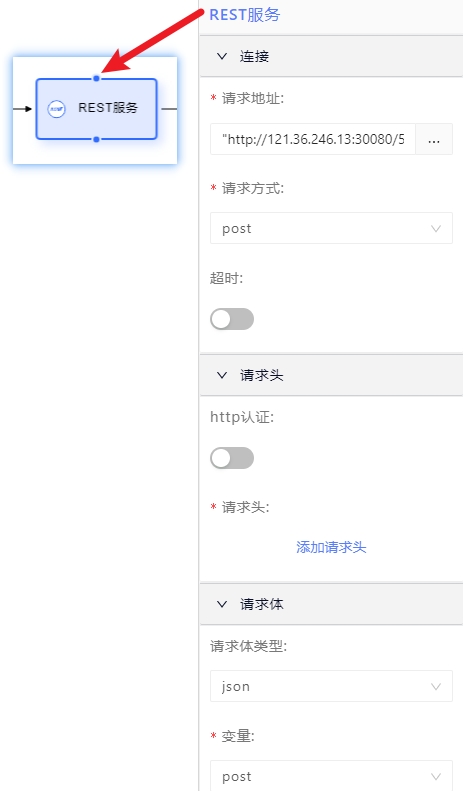Open the 请求体类型 dropdown showing json
Viewport: 463px width, 791px height.
[x=331, y=686]
